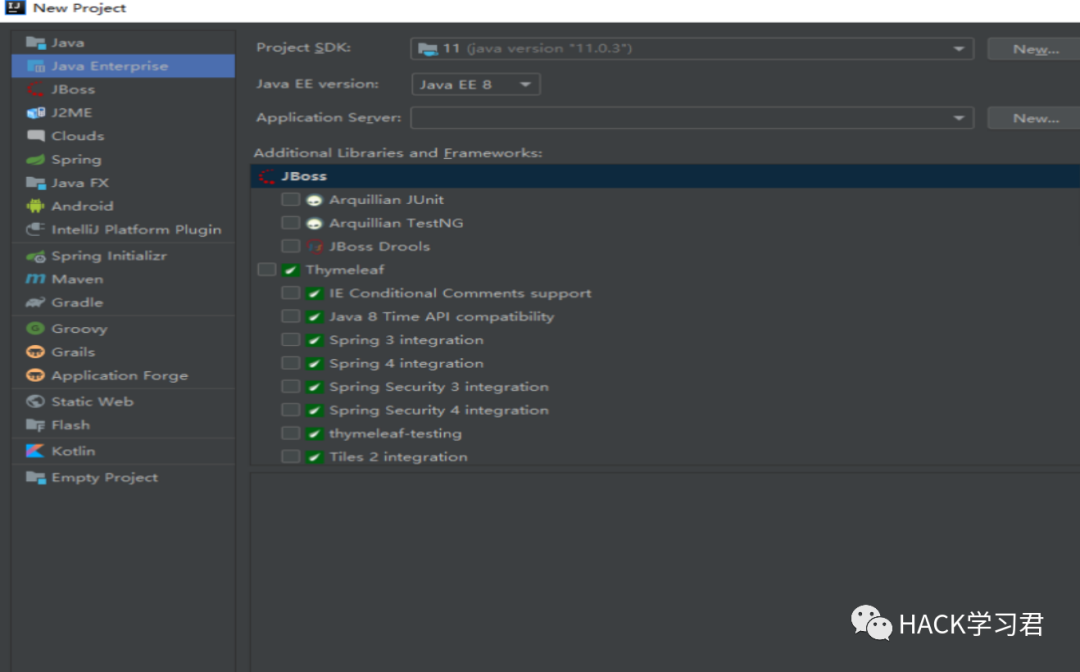
Task: Enable IE Conditional Comments support checkbox
Action: pyautogui.click(x=291, y=293)
